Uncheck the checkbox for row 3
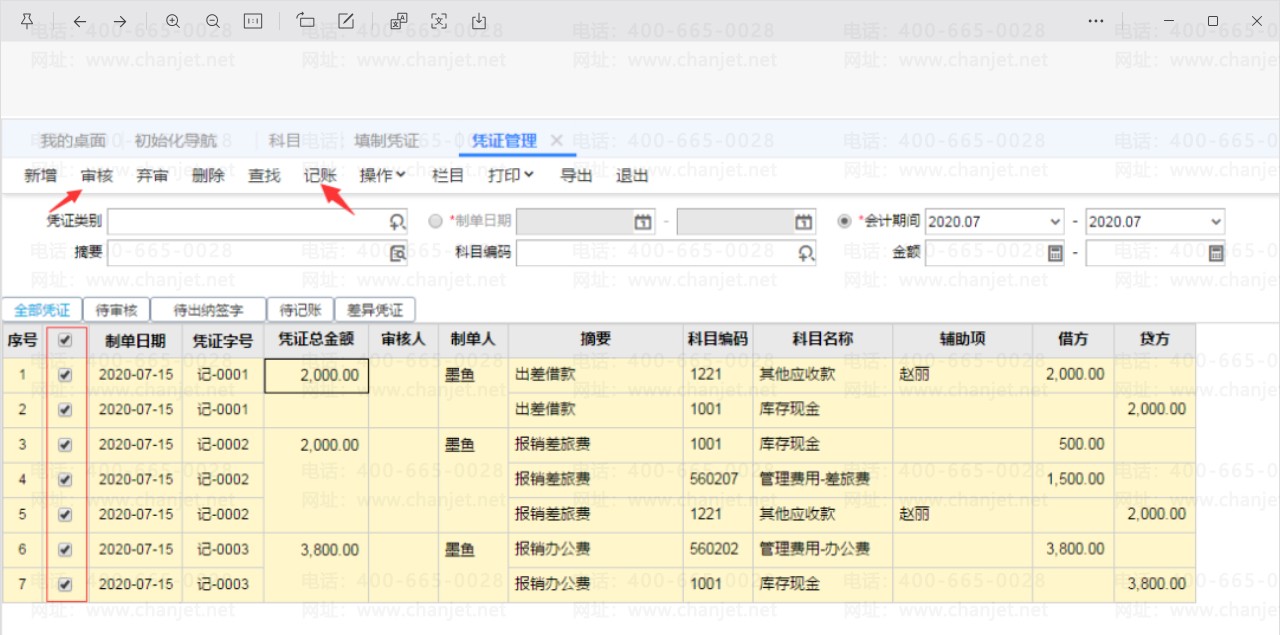The image size is (1280, 635). [x=65, y=445]
